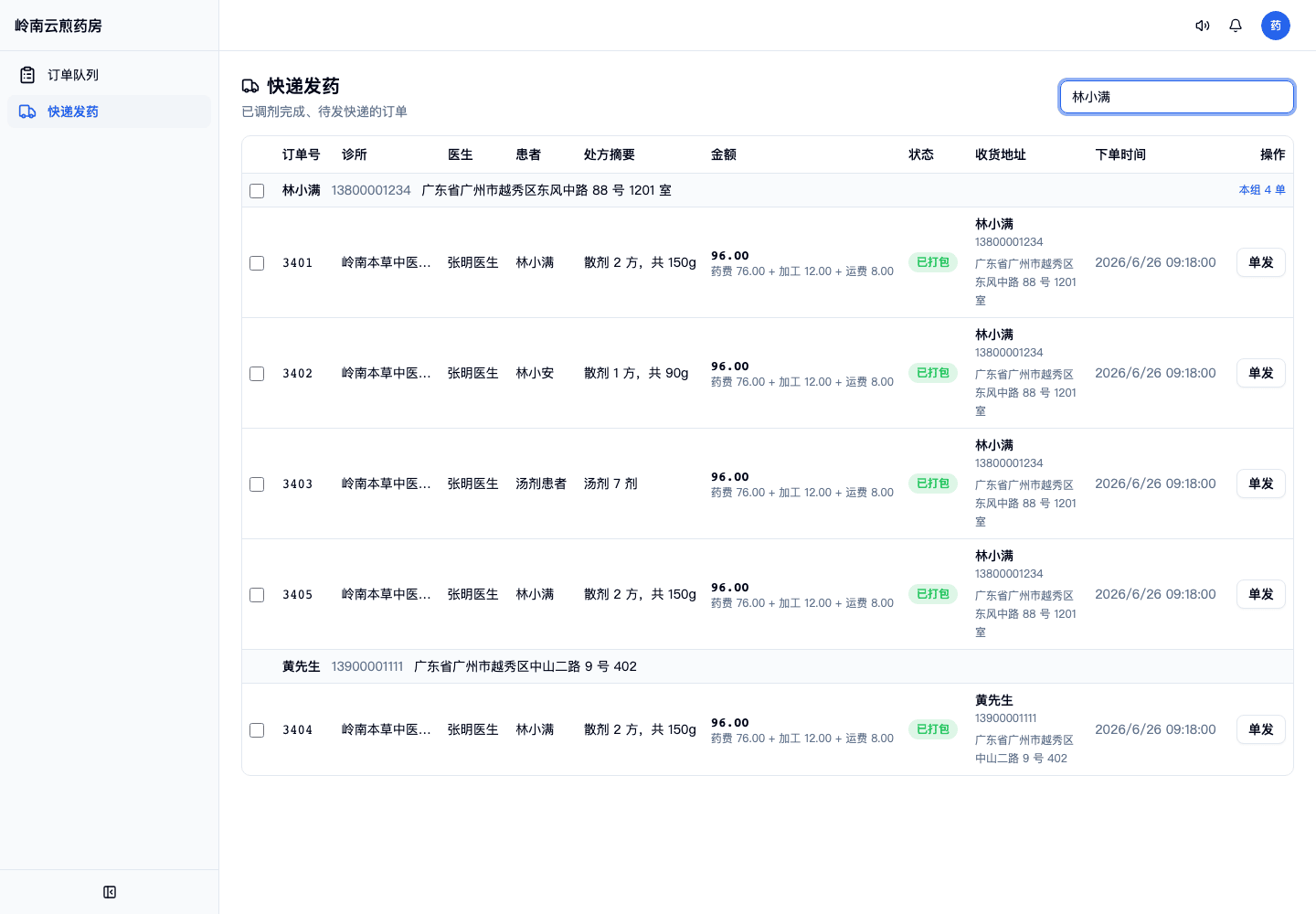Viewport: 1316px width, 914px height.
Task: Click the 黄先生 group header name
Action: pos(302,666)
